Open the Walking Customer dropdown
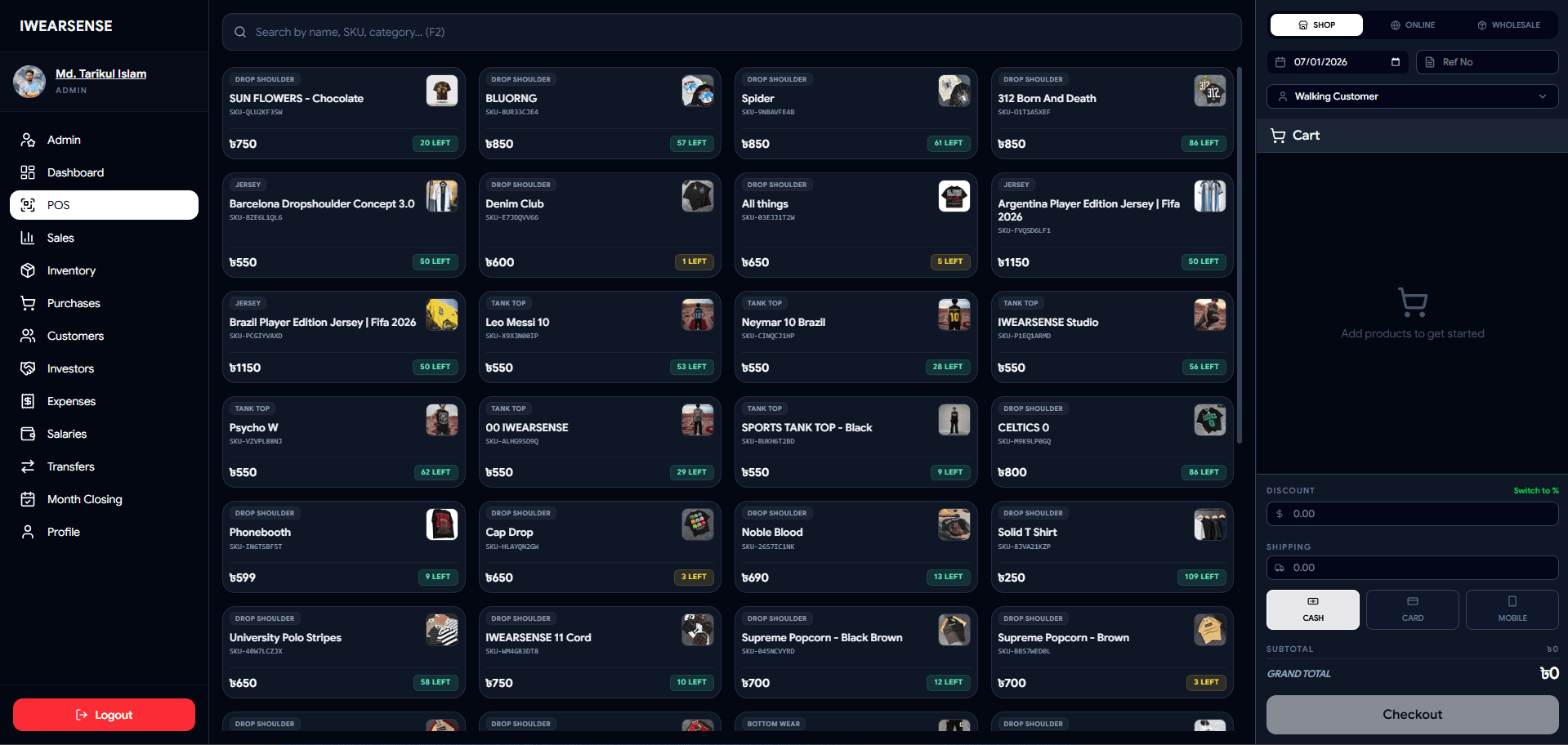The width and height of the screenshot is (1568, 745). pyautogui.click(x=1413, y=96)
